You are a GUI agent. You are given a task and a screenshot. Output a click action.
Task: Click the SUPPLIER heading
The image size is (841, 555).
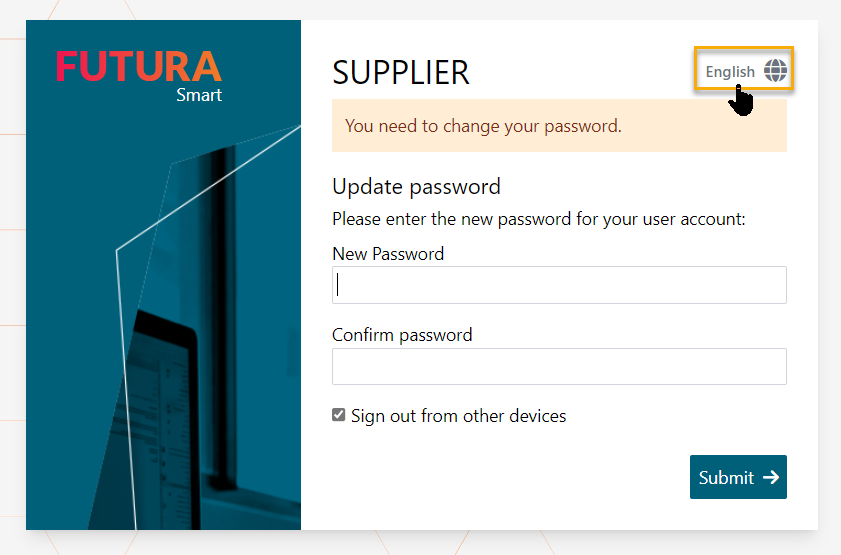point(400,72)
